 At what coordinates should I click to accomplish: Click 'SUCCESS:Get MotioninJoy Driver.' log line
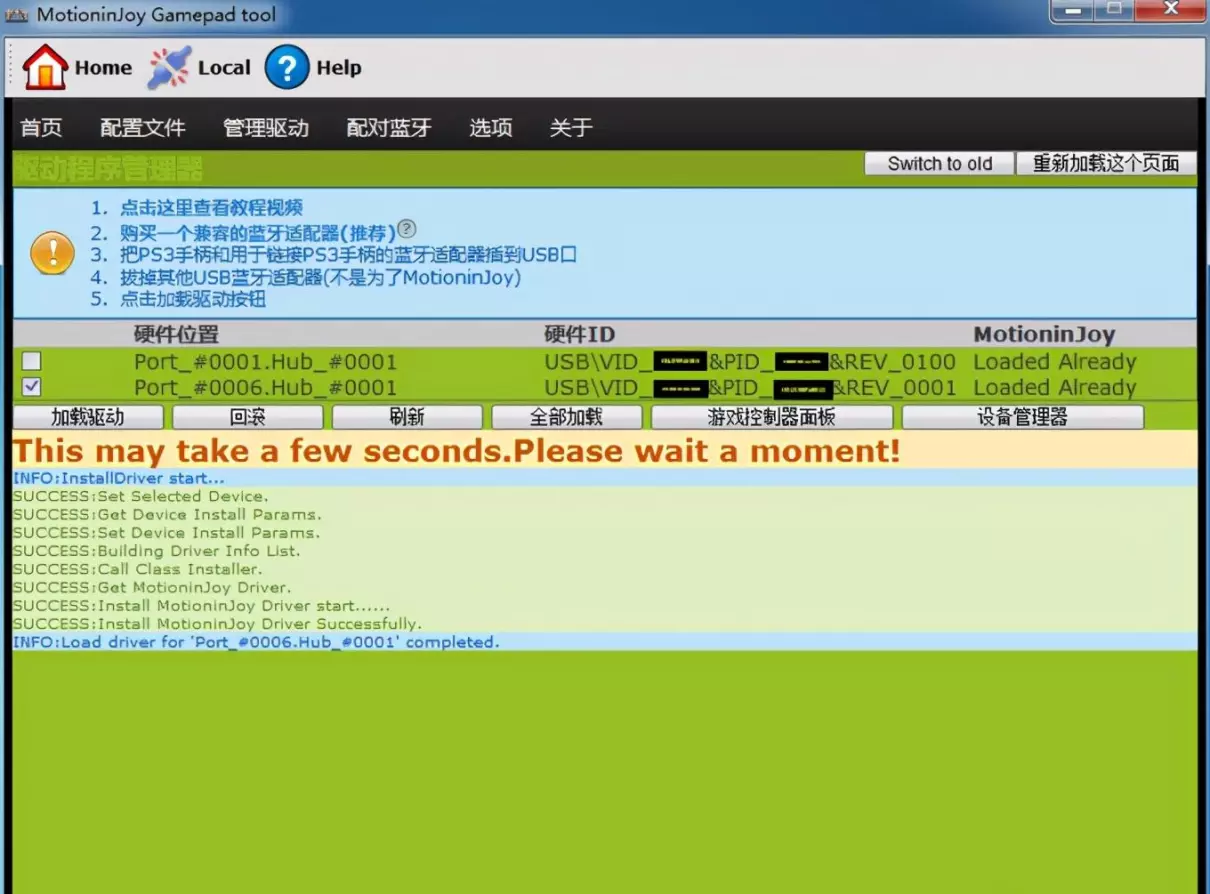152,587
